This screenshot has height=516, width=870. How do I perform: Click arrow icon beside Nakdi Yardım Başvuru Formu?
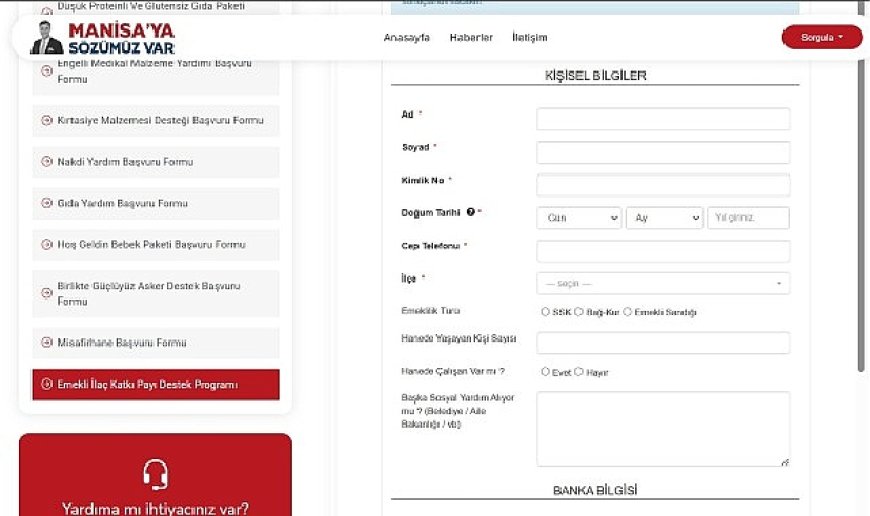coord(46,162)
